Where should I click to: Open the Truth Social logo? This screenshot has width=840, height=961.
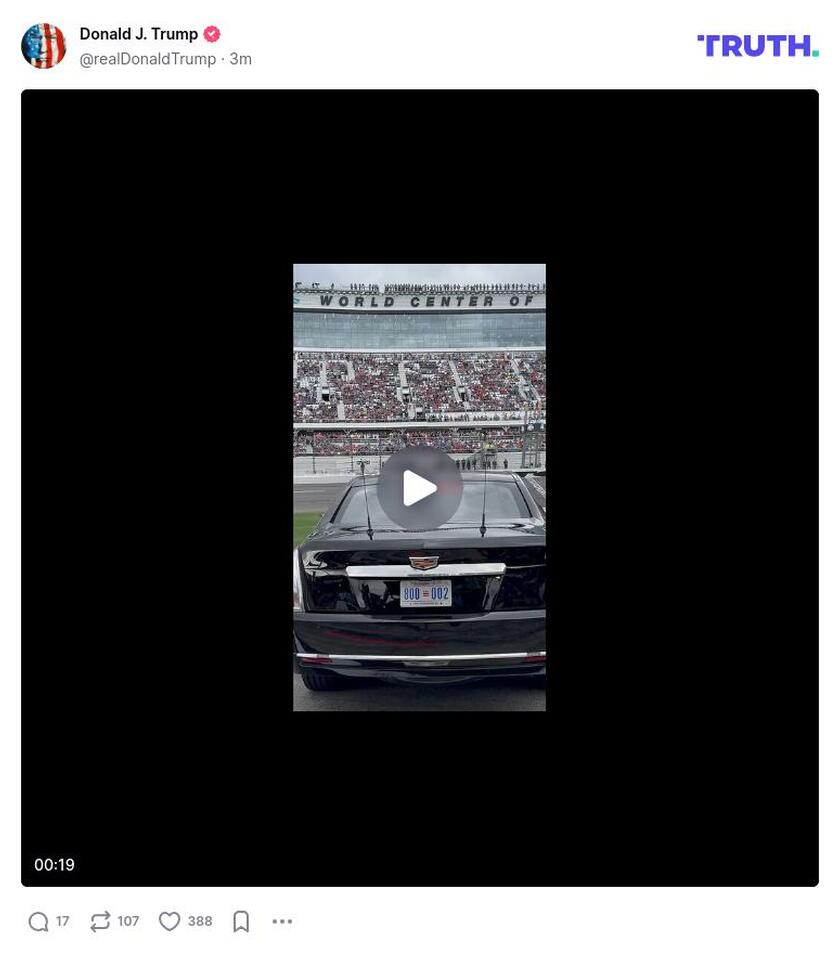point(757,46)
